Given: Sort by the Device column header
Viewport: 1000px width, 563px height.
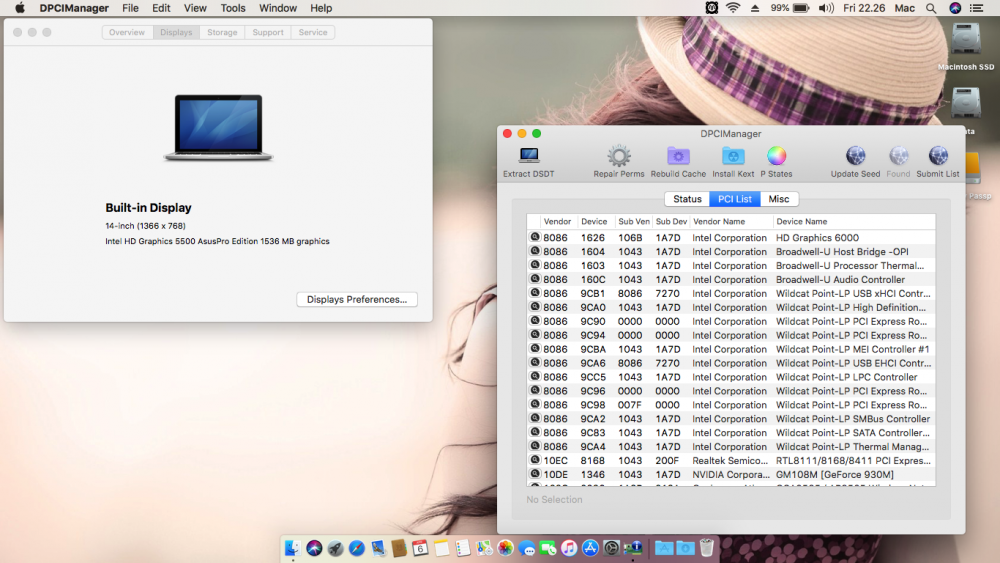Looking at the screenshot, I should (x=594, y=222).
